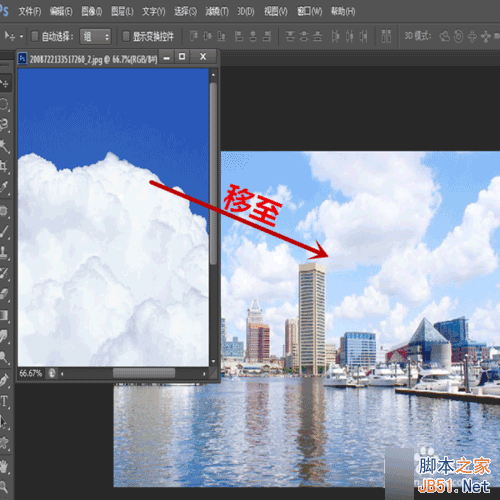This screenshot has width=500, height=500.
Task: Select the Hand tool
Action: pos(4,466)
